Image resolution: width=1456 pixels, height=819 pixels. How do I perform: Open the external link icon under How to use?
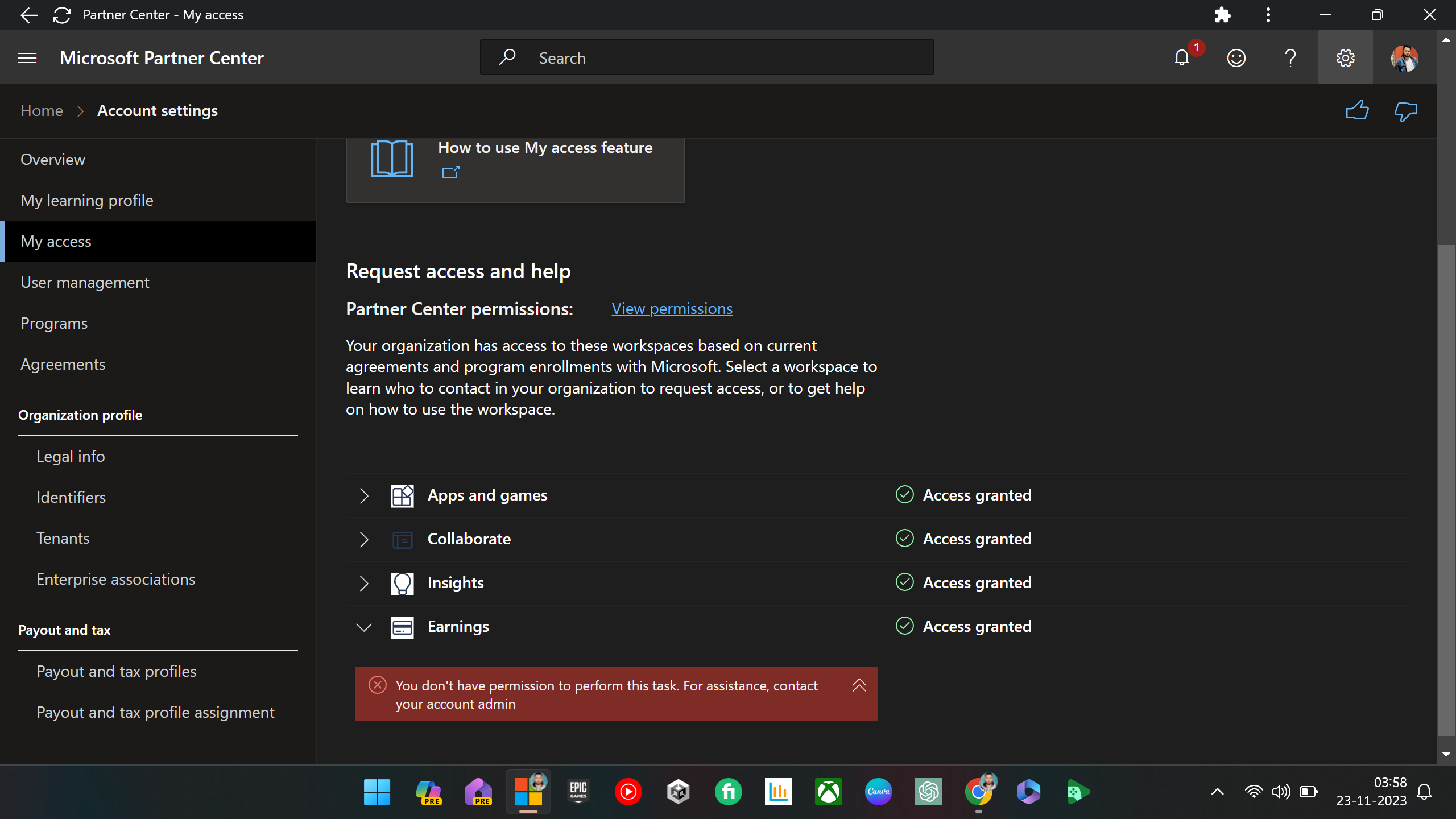[450, 172]
